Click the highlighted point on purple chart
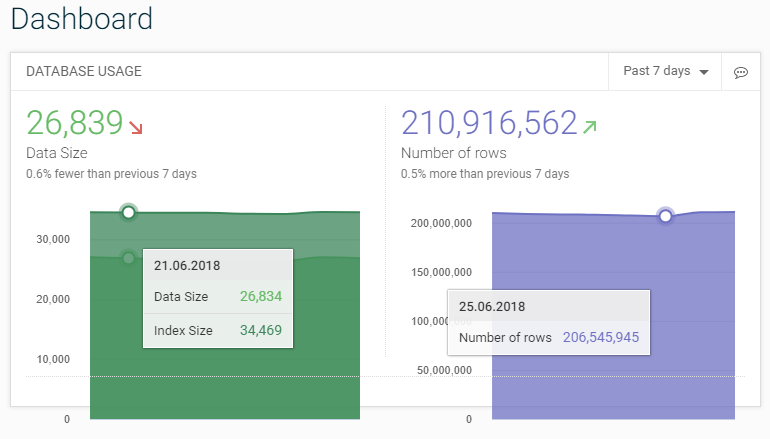The image size is (770, 439). [x=665, y=216]
